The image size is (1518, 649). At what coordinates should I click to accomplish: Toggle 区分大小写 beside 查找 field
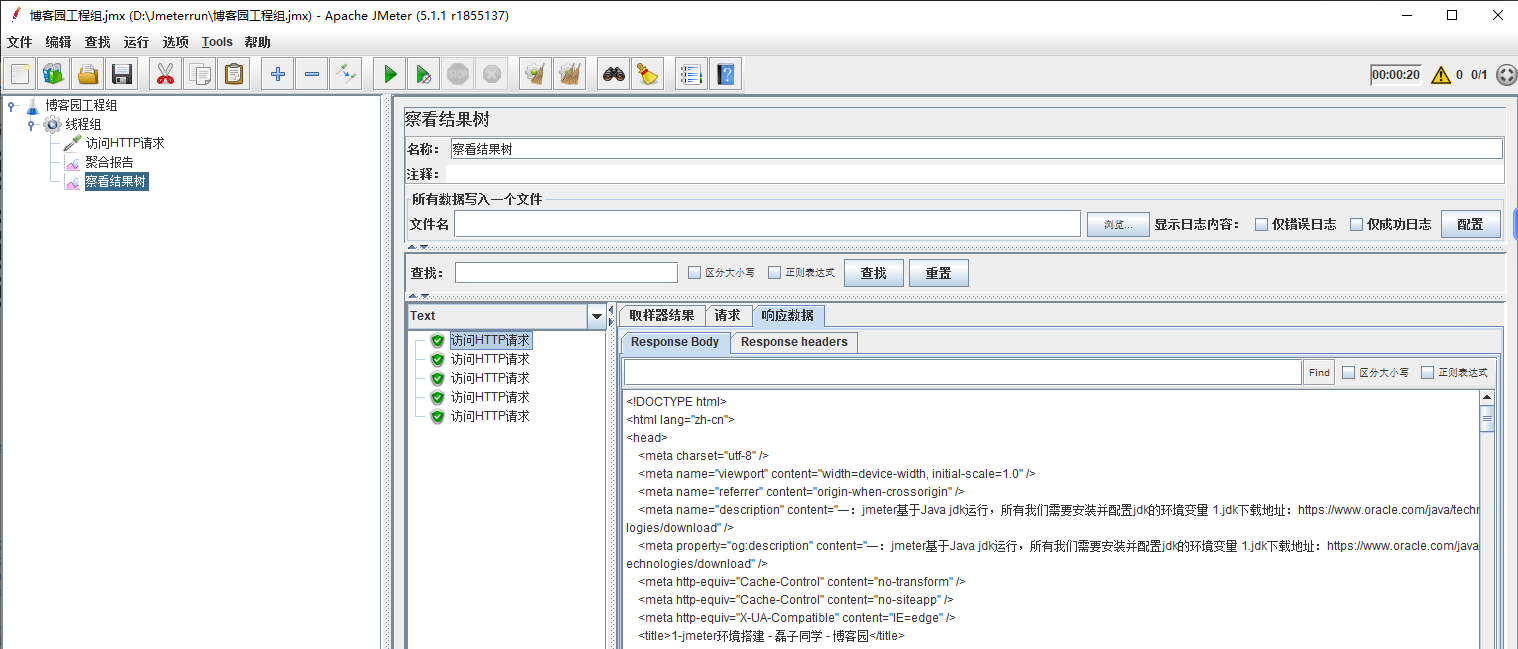pos(695,272)
